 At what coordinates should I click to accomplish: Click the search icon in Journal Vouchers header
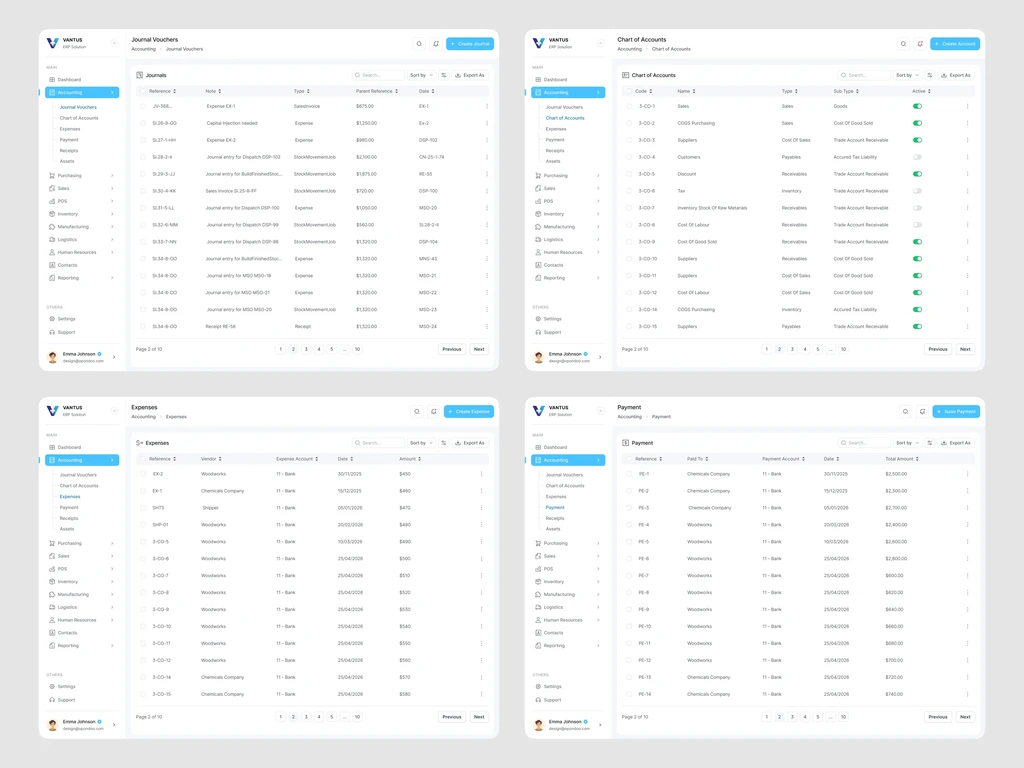click(419, 44)
